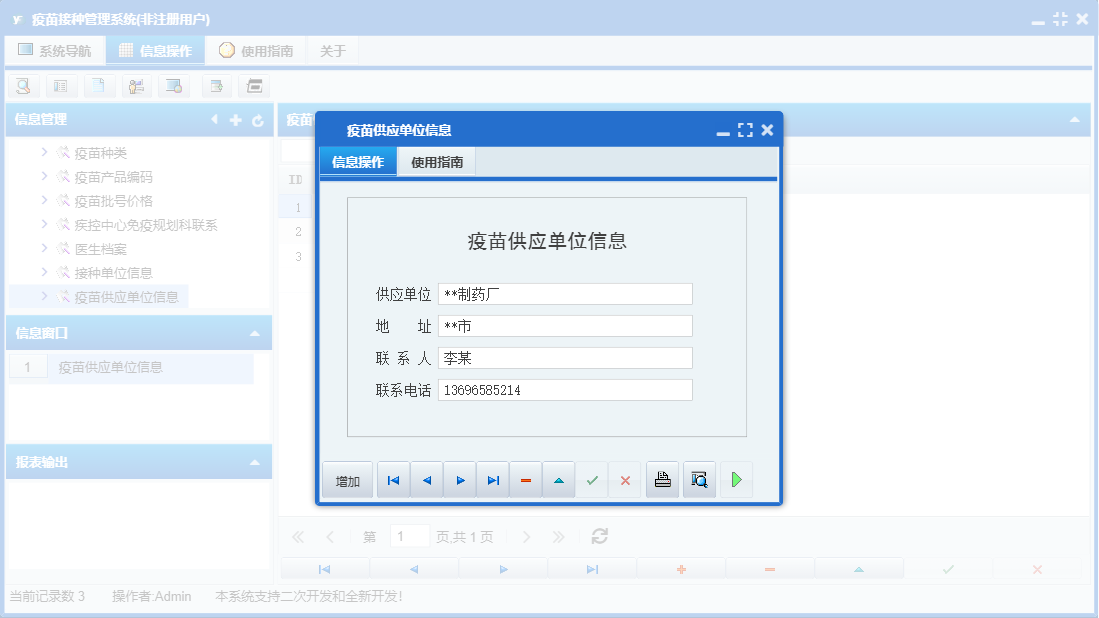The height and width of the screenshot is (618, 1099).
Task: Refresh the 信息管理 panel
Action: click(x=259, y=119)
